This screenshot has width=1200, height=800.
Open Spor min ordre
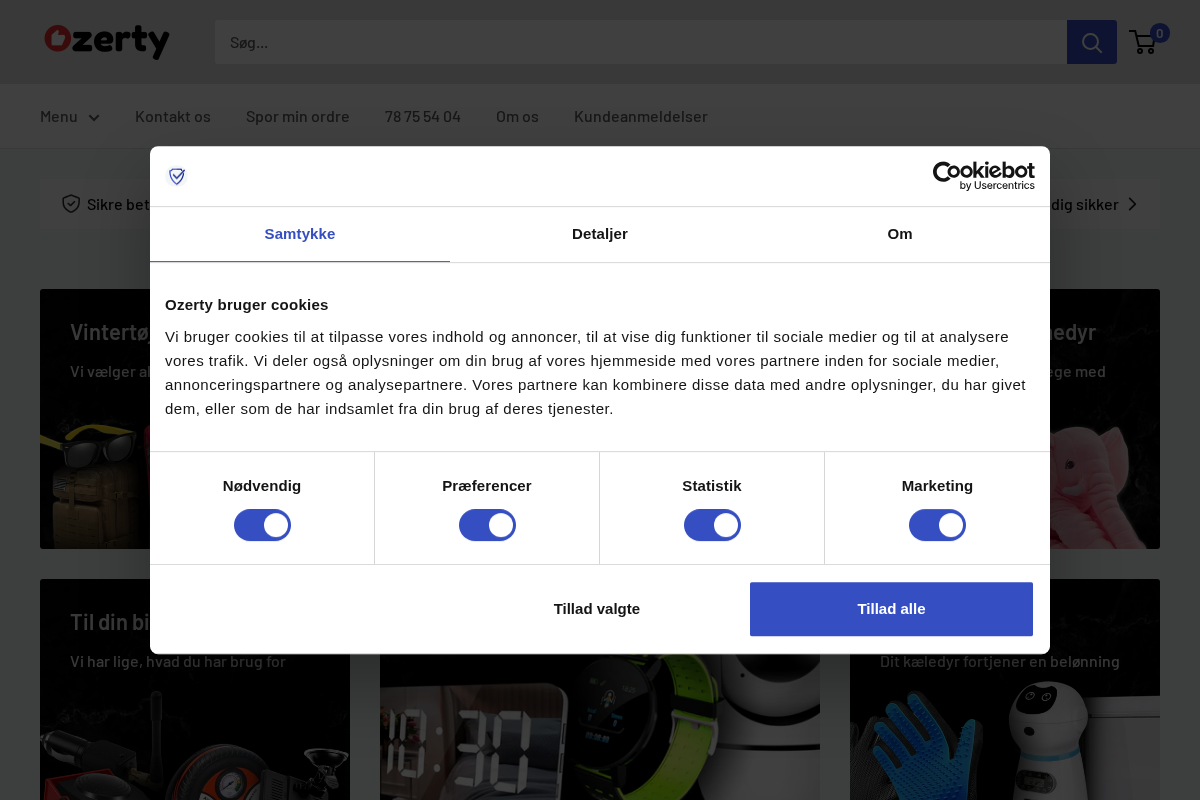point(297,116)
